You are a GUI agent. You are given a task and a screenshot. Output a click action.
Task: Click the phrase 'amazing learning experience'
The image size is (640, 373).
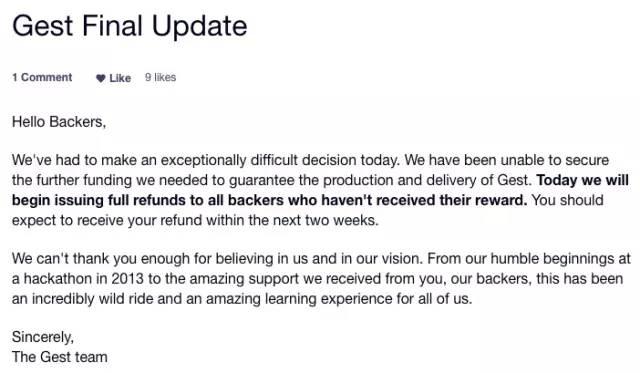299,299
